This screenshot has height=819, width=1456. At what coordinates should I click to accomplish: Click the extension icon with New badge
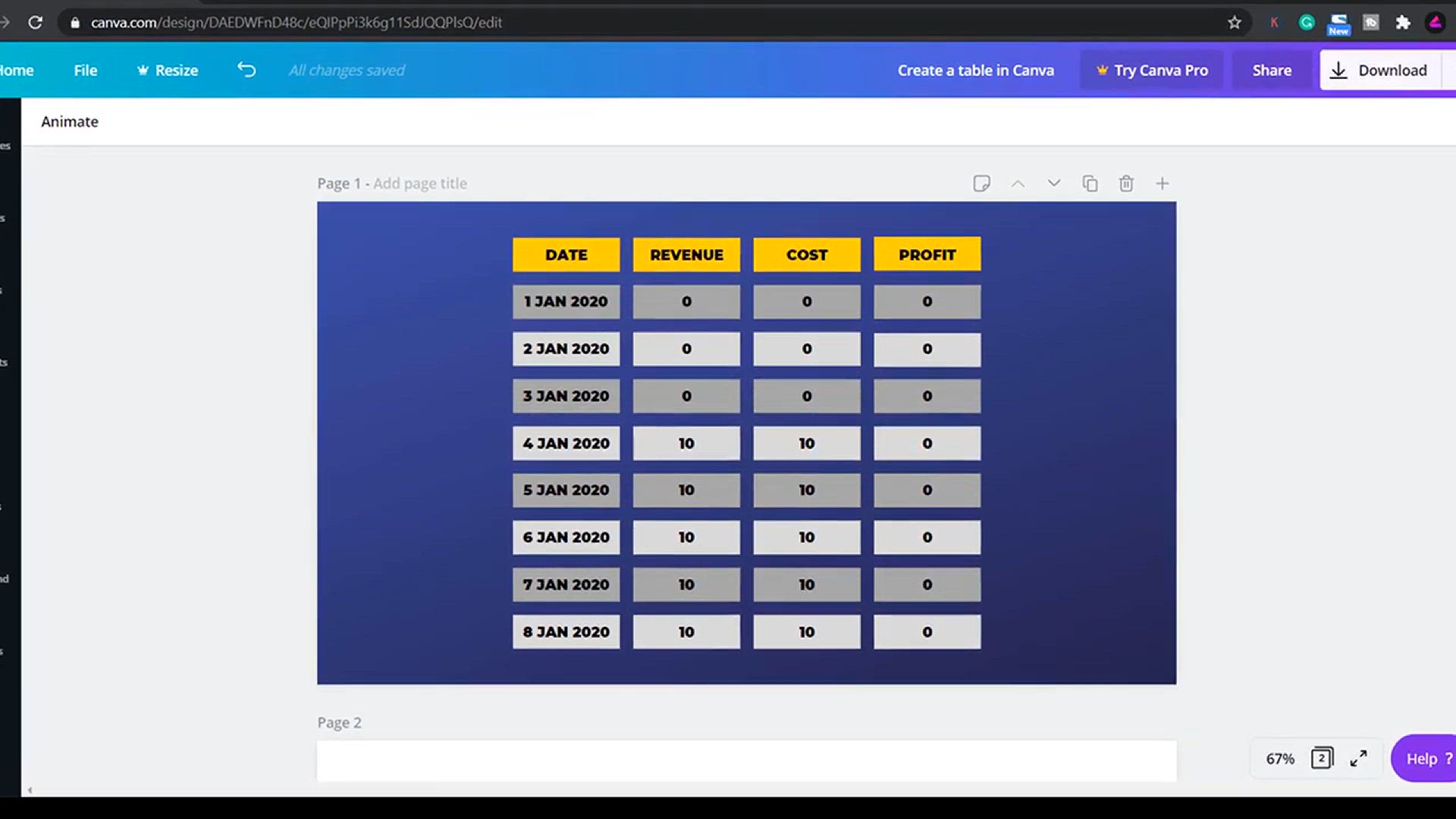pos(1338,24)
